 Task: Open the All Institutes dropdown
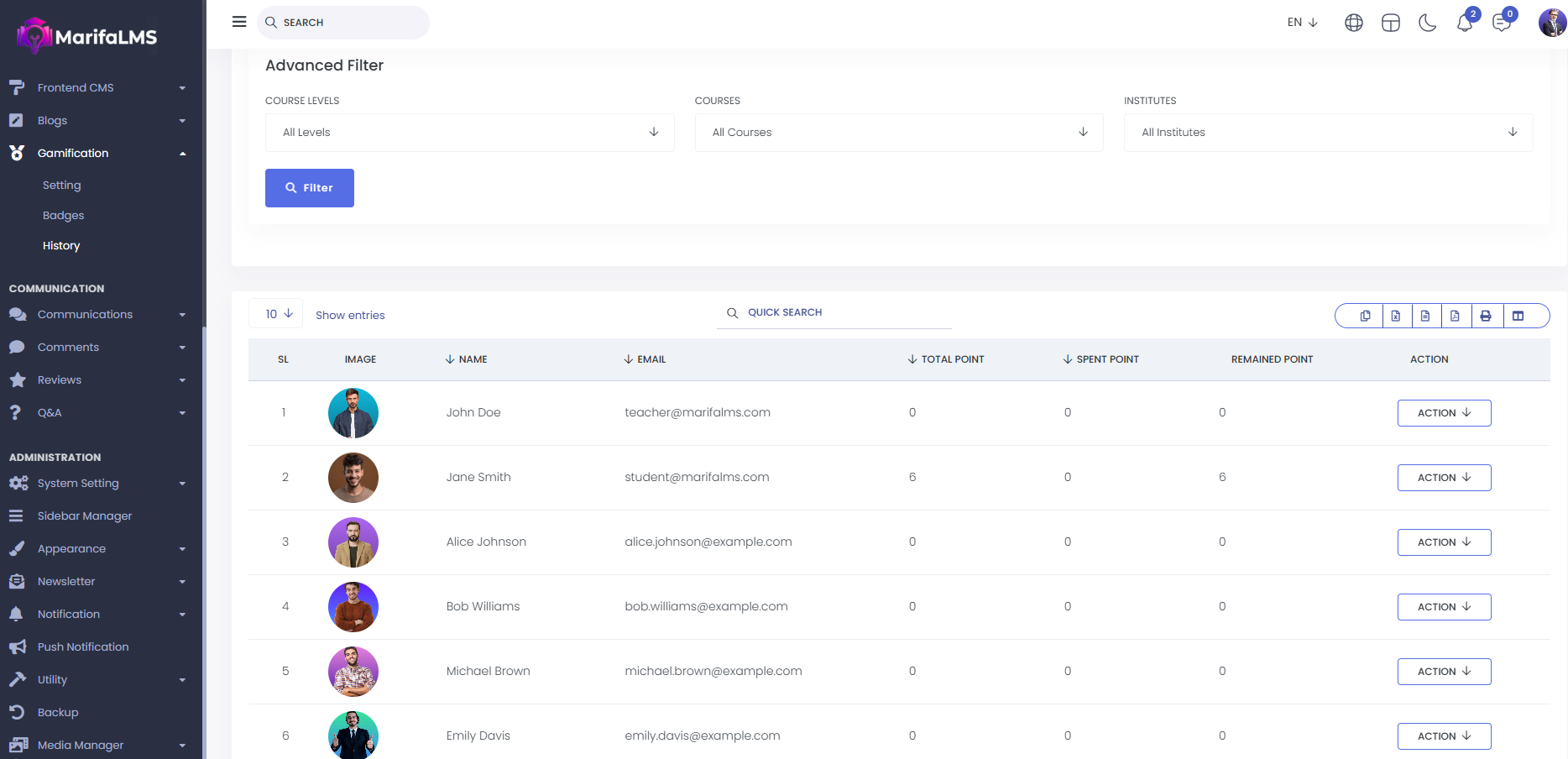[x=1328, y=133]
